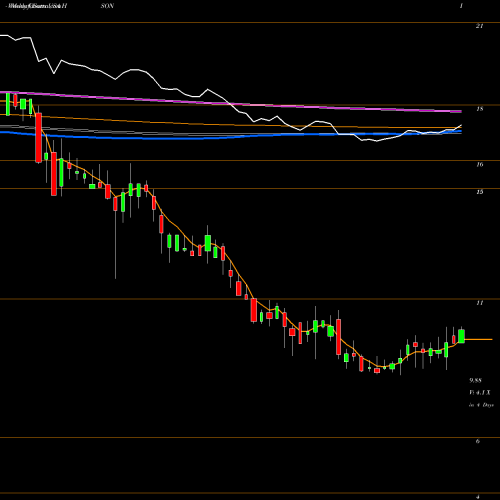
Task: Click the 'in 4 Days' text
Action: tap(481, 405)
